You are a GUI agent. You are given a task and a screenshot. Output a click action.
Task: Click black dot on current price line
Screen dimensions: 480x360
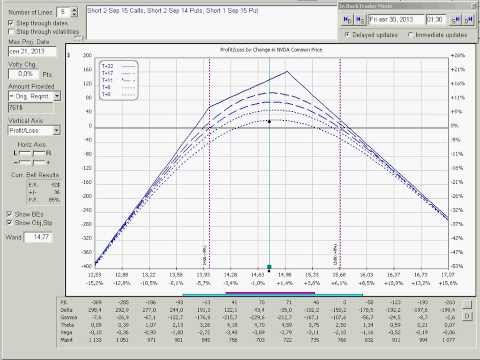(269, 122)
